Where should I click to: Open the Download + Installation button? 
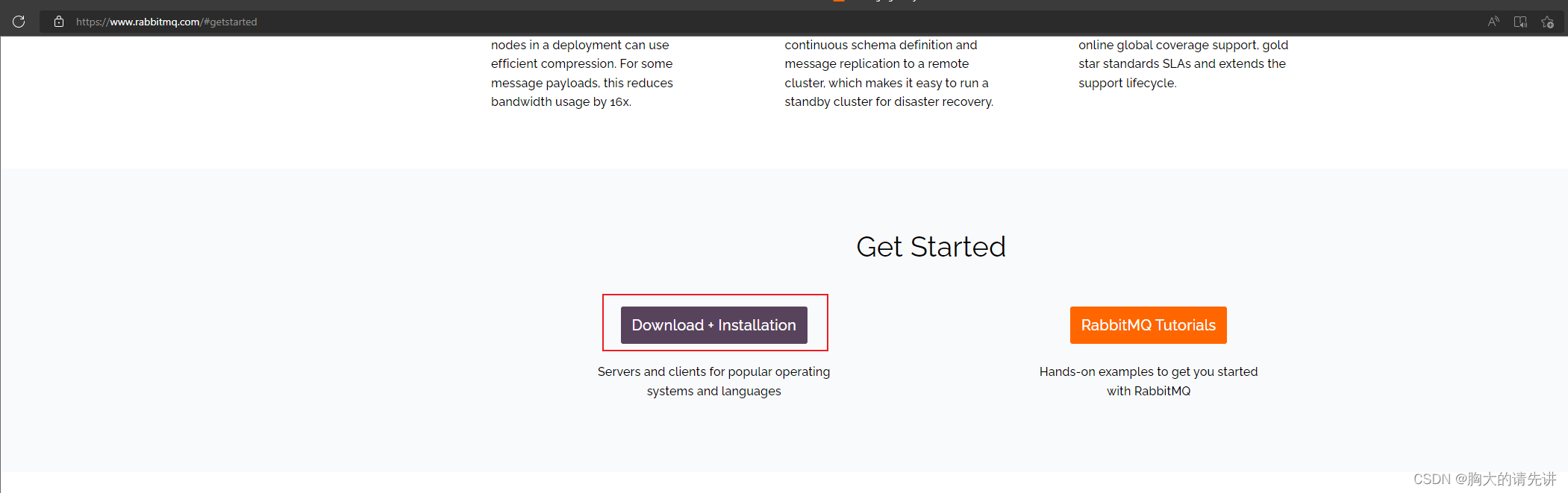(714, 325)
